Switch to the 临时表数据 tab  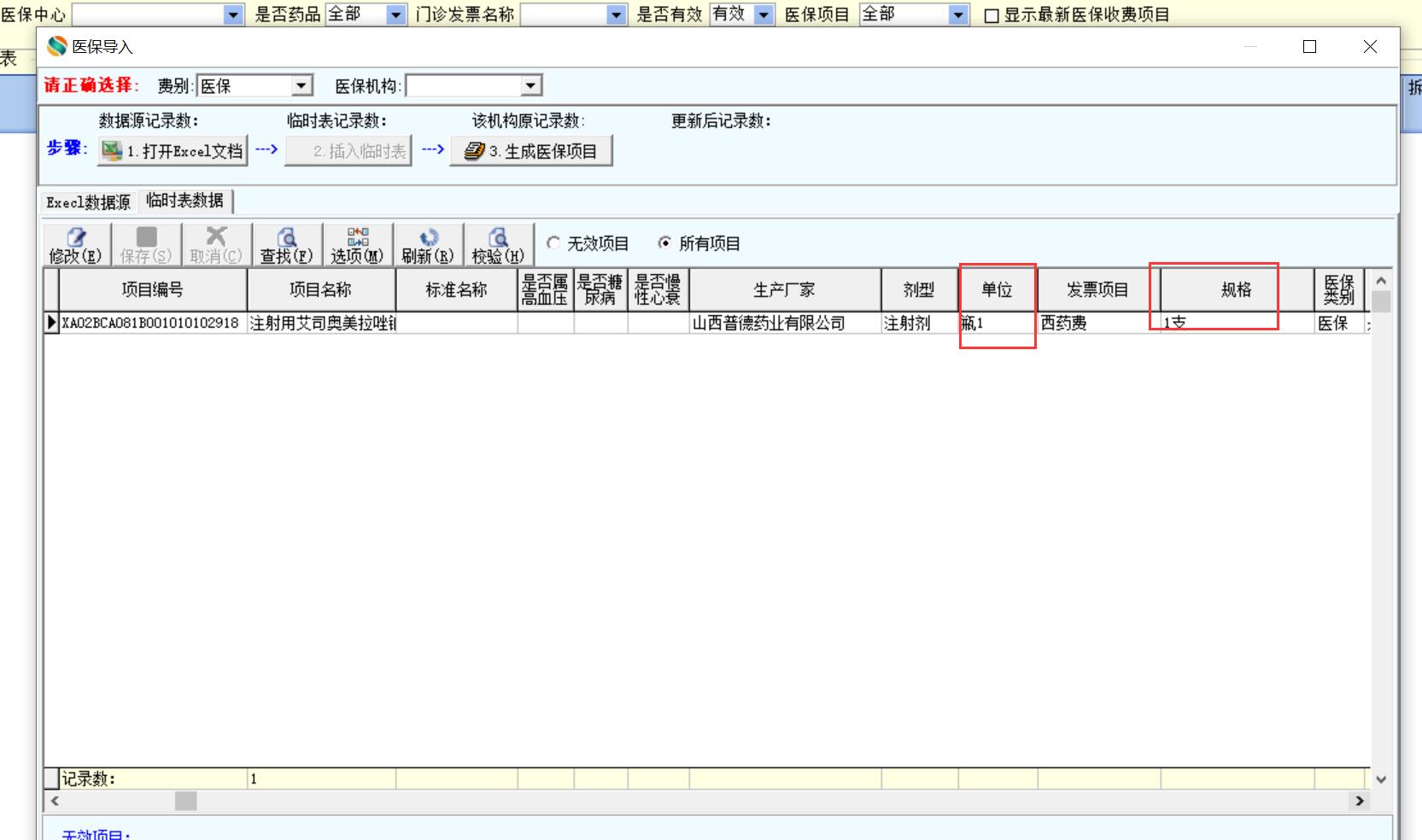184,201
